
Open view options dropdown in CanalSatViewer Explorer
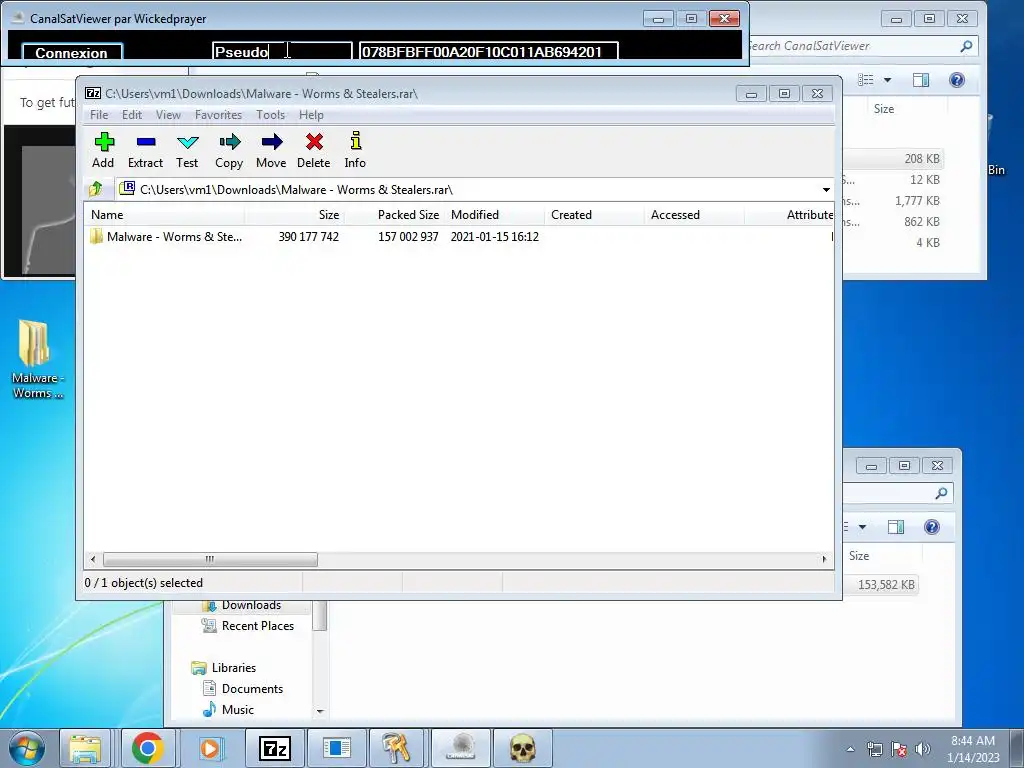[888, 80]
